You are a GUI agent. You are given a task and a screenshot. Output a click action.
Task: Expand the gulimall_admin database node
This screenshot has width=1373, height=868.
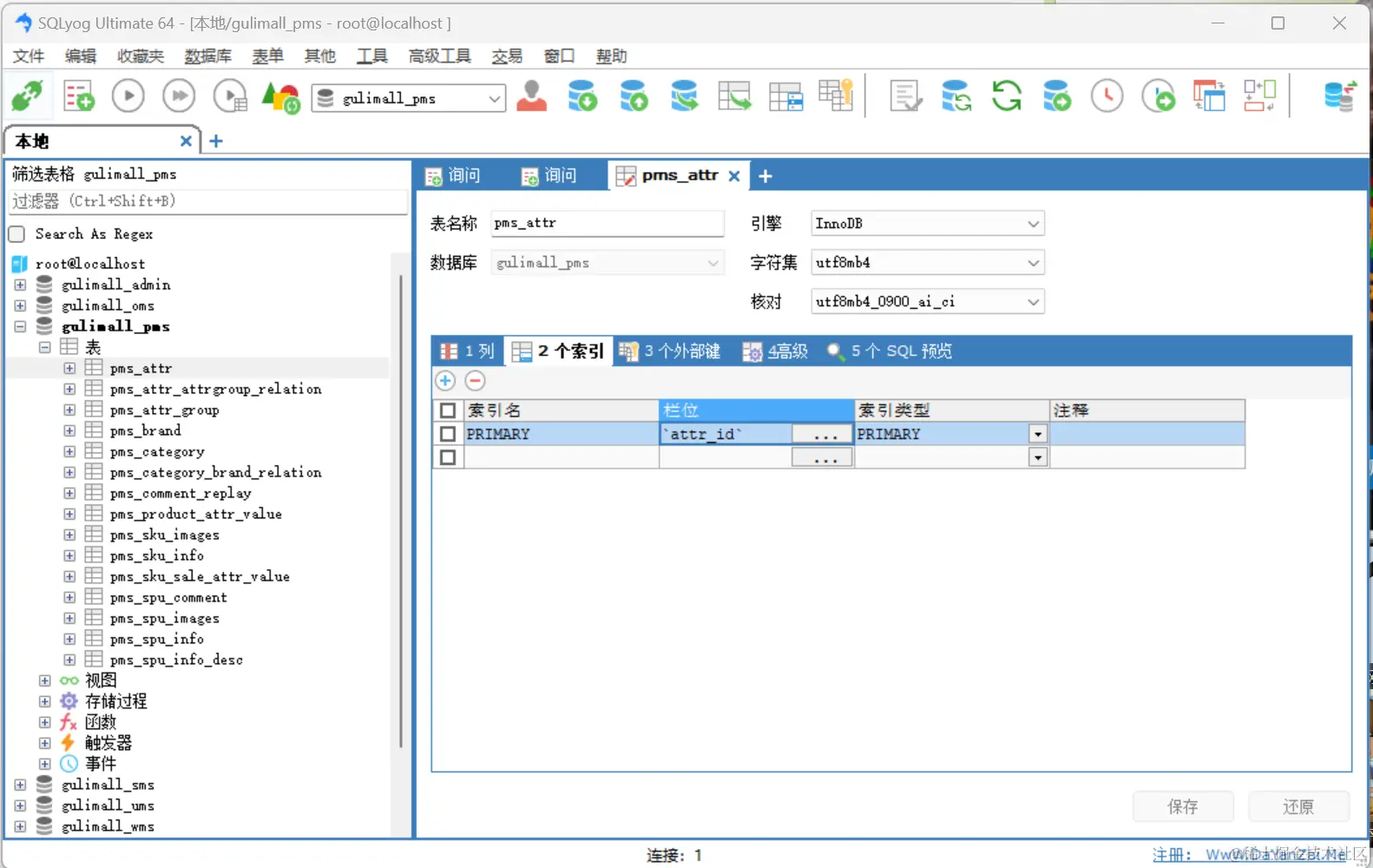click(20, 285)
